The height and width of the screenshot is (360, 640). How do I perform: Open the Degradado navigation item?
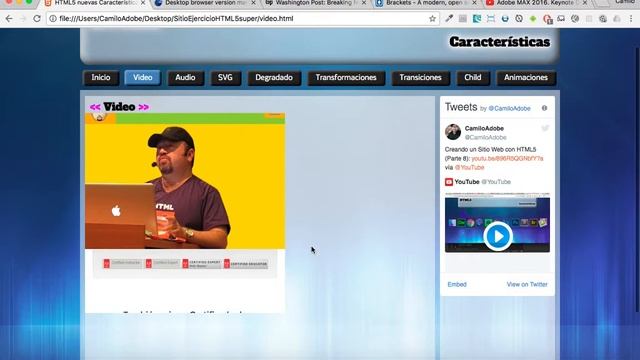tap(274, 78)
